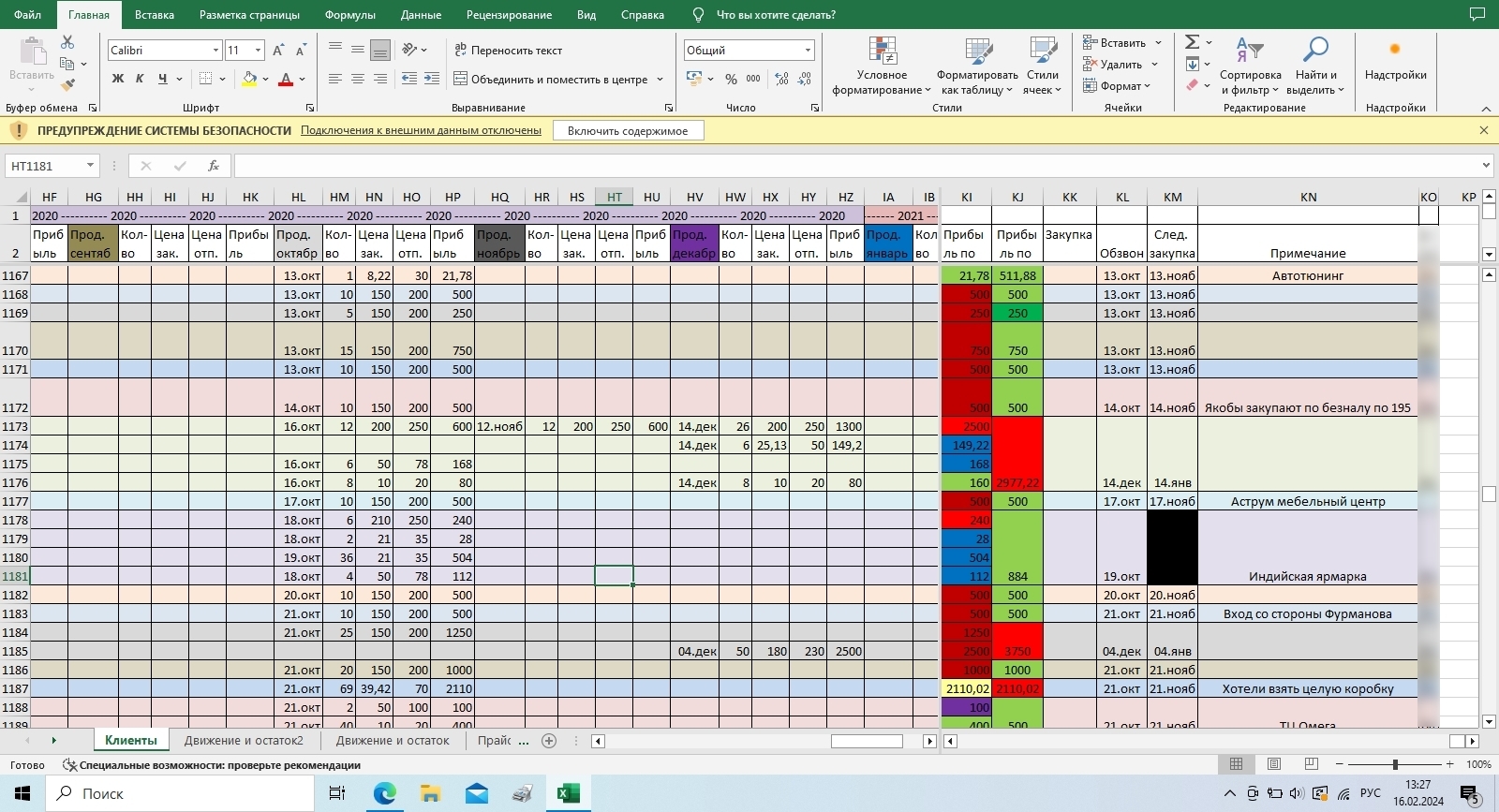
Task: Click the Специальные возможности status bar message
Action: tap(211, 765)
